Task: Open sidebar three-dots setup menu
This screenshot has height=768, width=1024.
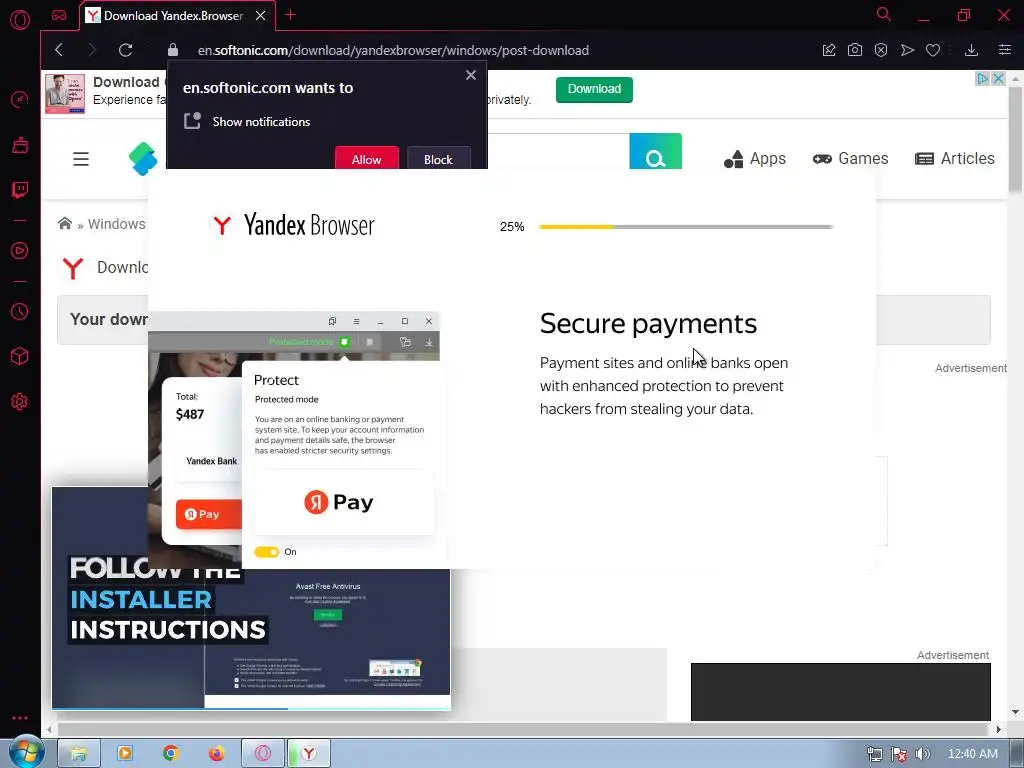Action: pos(20,718)
